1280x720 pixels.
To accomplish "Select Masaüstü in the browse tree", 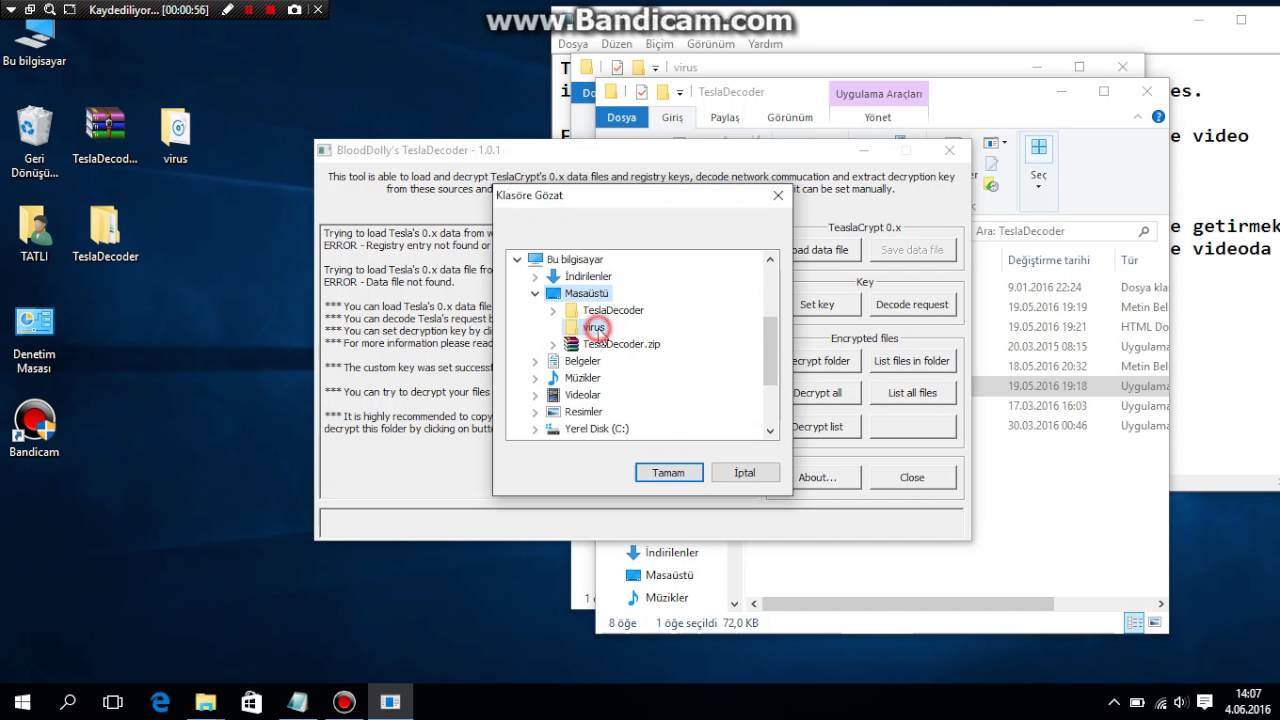I will tap(587, 293).
